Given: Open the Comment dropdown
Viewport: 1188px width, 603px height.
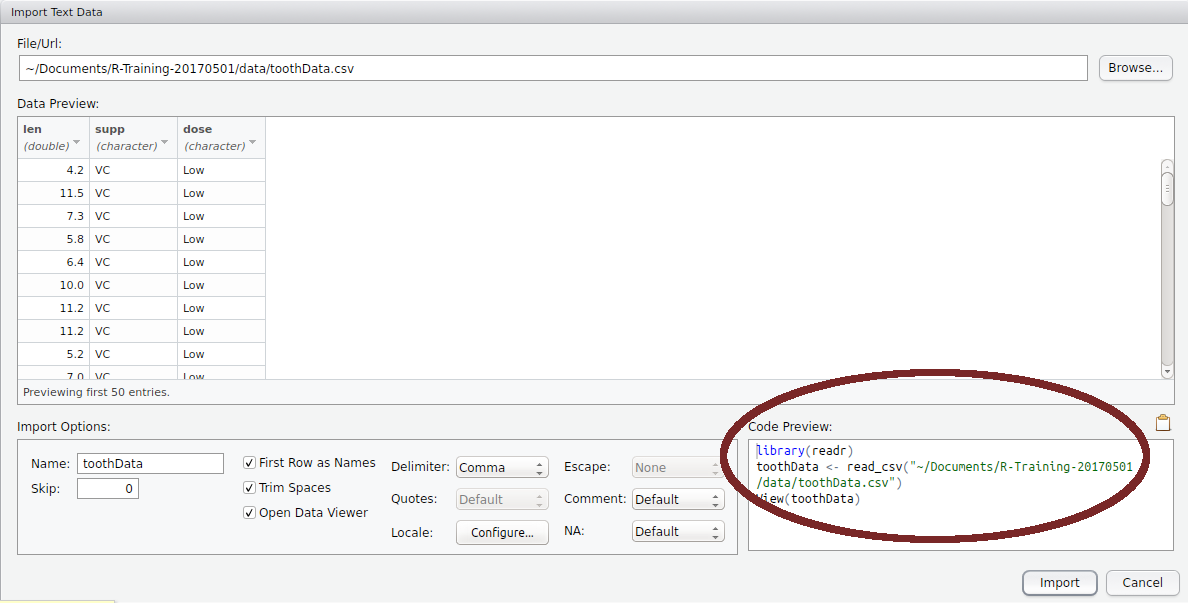Looking at the screenshot, I should (x=678, y=499).
